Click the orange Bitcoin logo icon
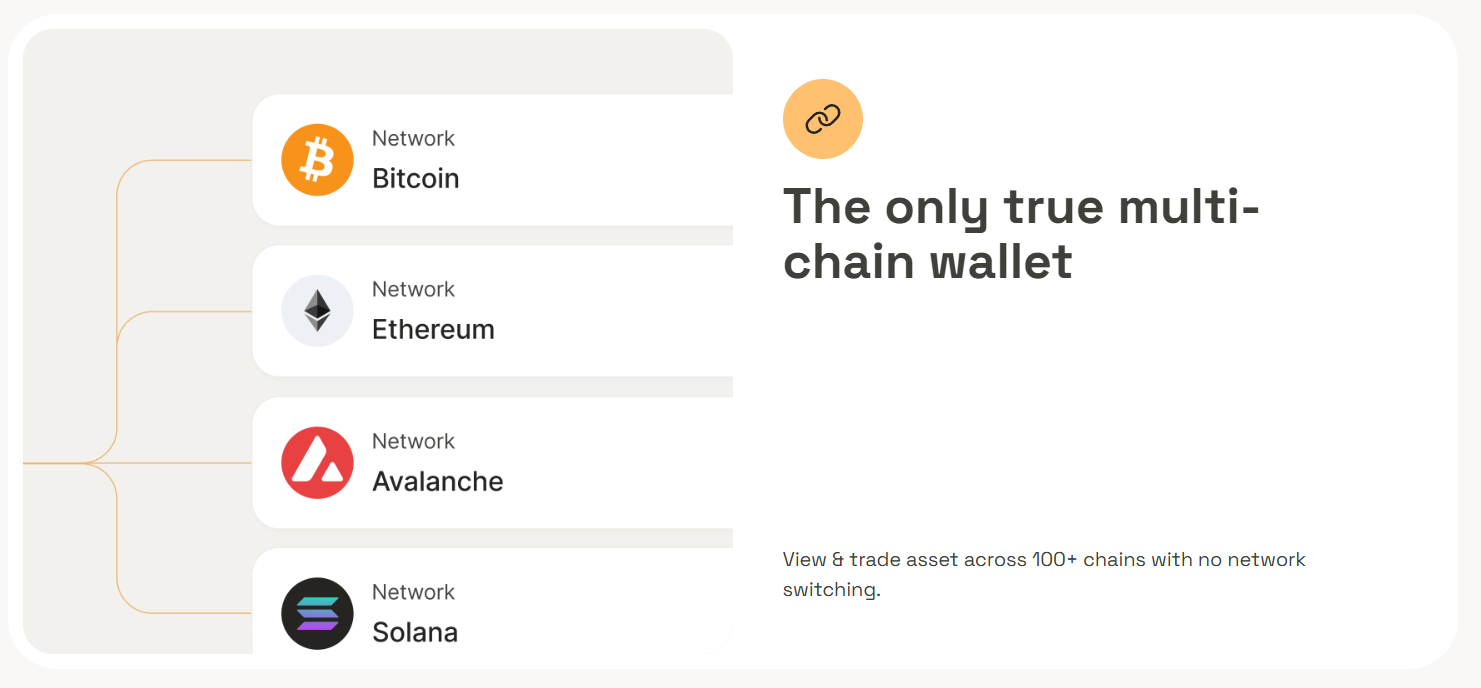The image size is (1481, 688). pos(317,160)
